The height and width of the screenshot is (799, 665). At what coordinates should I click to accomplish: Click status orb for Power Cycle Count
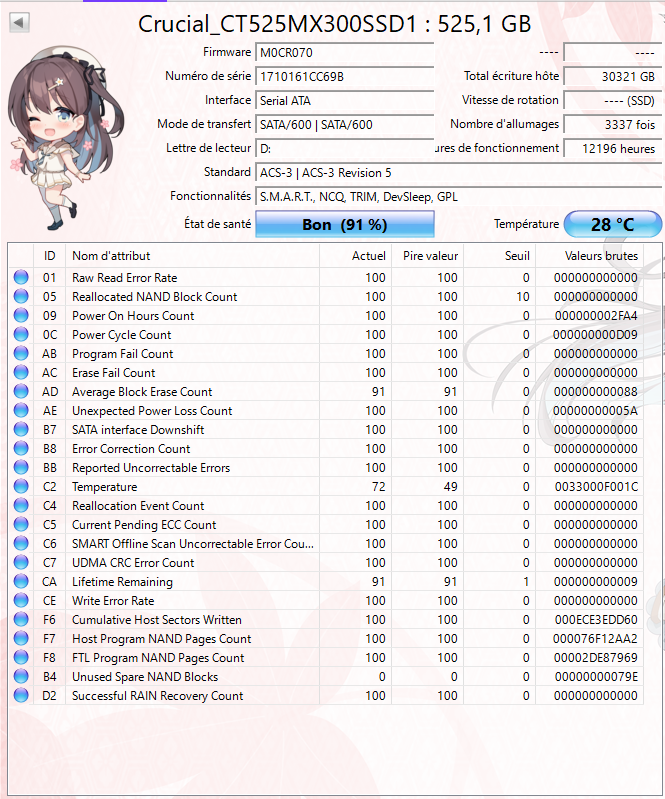pyautogui.click(x=21, y=334)
